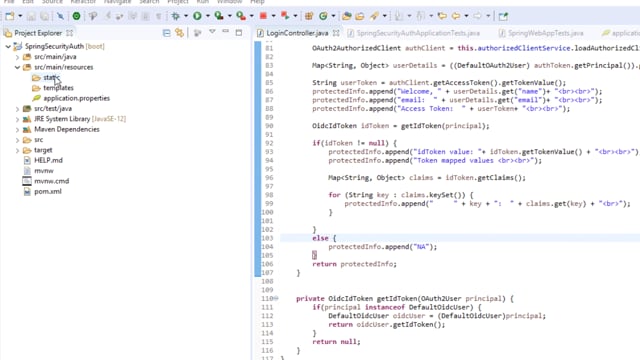Expand the src/main/java folder
Screen dimensions: 640x360
click(17, 57)
